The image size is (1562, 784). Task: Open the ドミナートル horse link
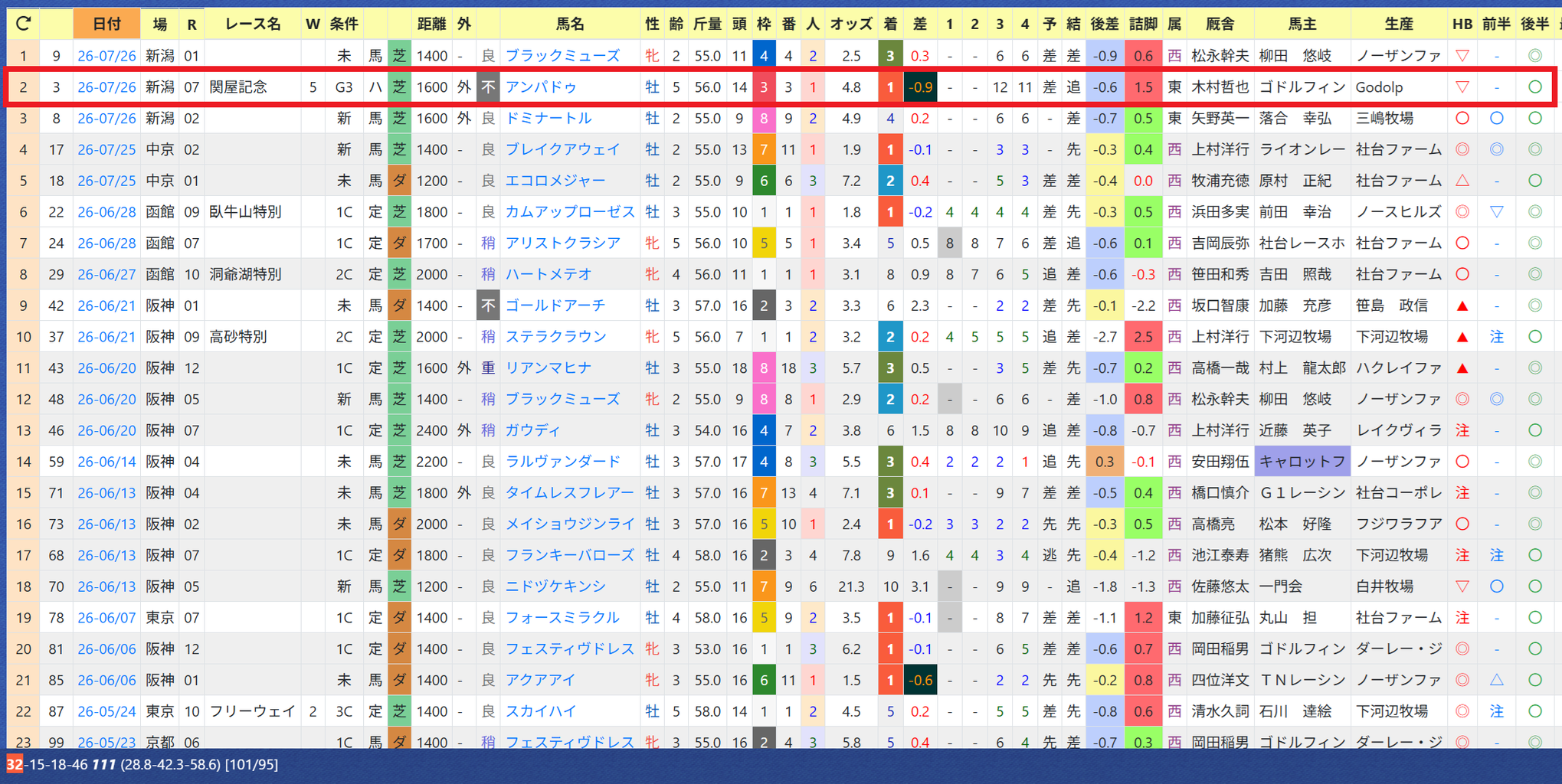coord(549,119)
